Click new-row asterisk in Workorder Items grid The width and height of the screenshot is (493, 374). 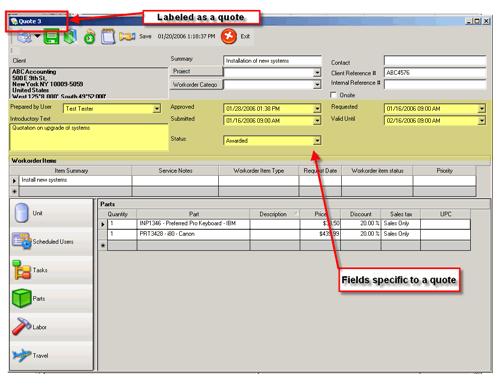14,191
